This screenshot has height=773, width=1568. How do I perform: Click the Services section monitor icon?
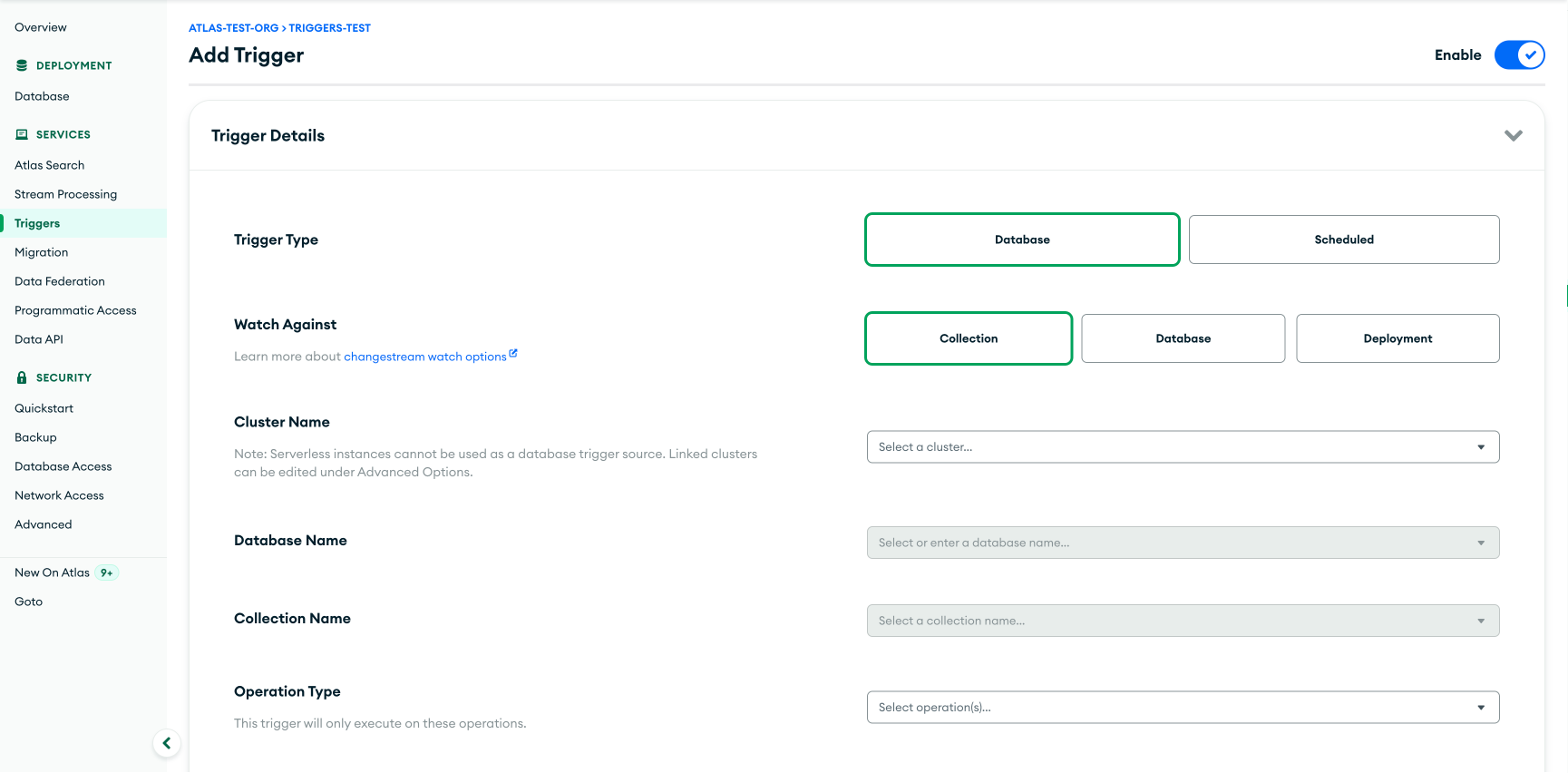pyautogui.click(x=22, y=134)
